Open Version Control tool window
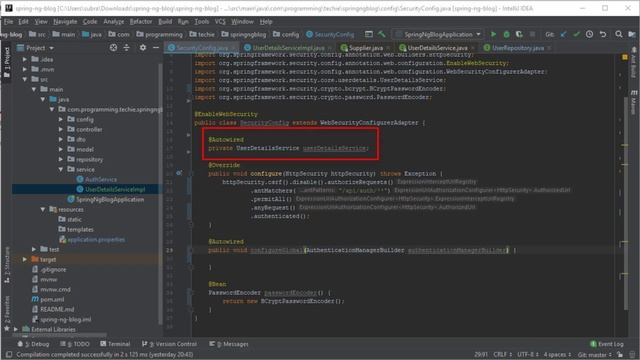Image resolution: width=640 pixels, height=360 pixels. 169,344
